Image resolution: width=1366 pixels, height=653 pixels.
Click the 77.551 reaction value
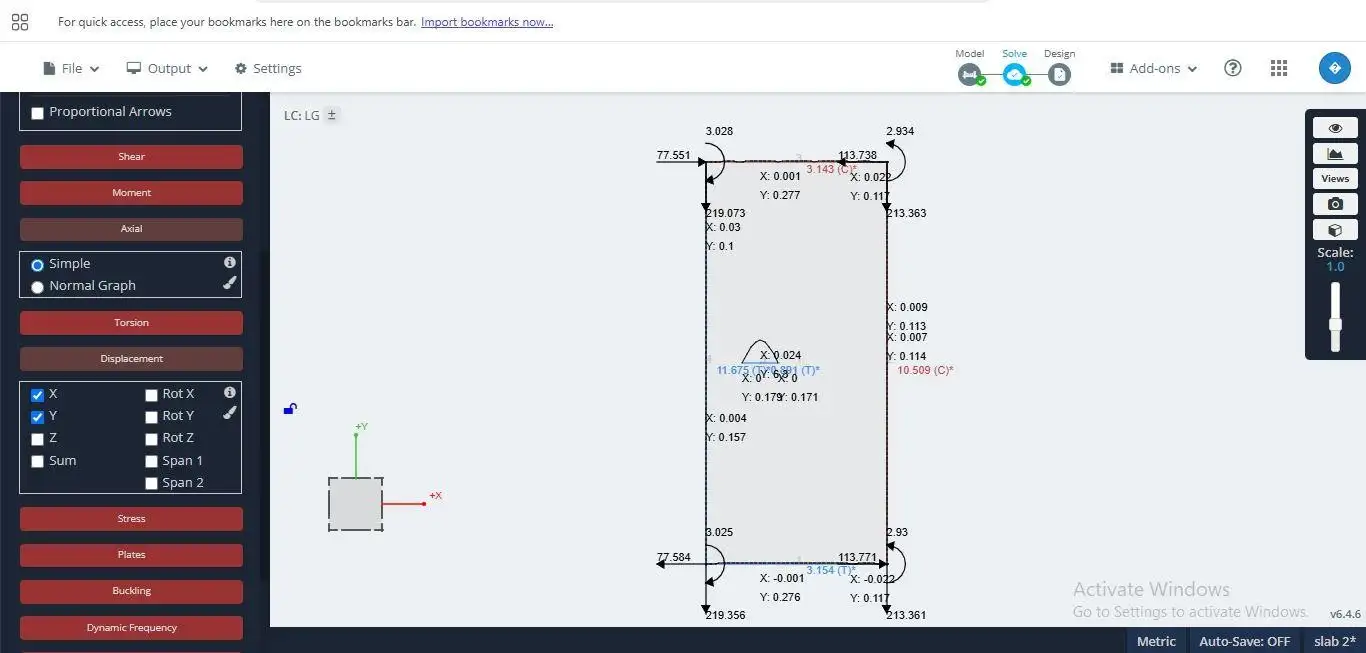point(673,156)
